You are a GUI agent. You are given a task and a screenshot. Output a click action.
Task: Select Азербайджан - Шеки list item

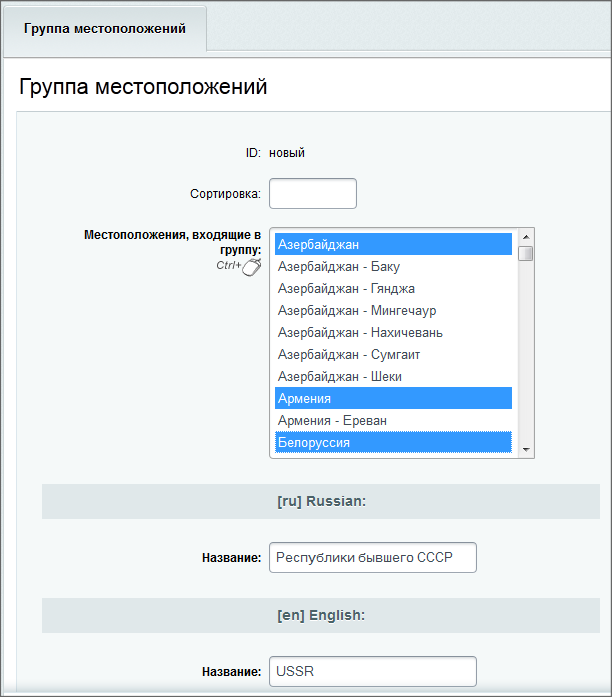(393, 377)
